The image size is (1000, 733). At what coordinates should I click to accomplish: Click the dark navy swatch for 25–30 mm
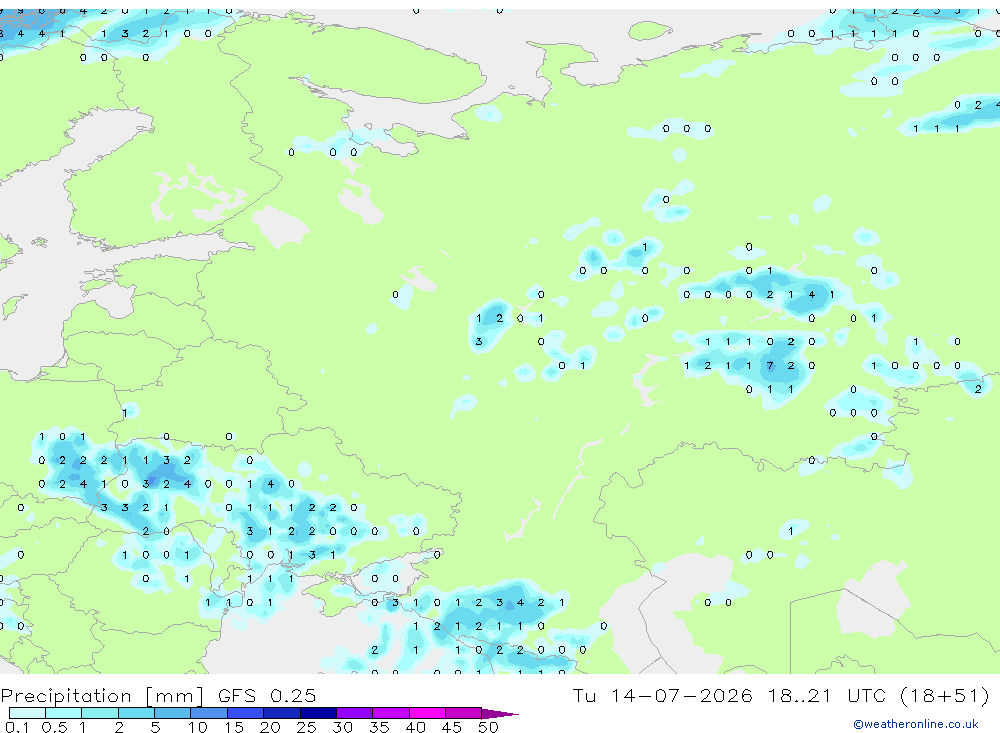pos(318,713)
